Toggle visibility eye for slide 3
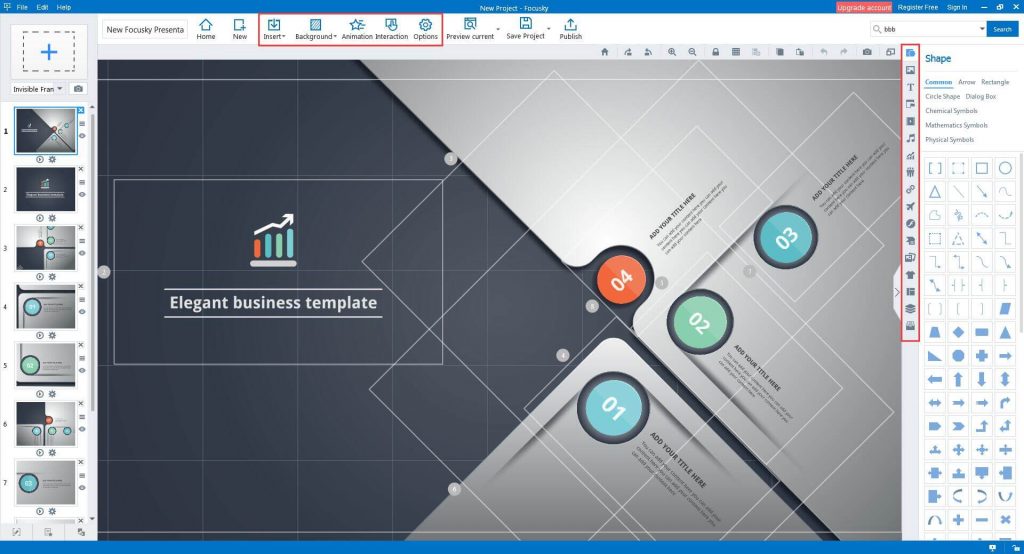The image size is (1024, 554). tap(82, 253)
